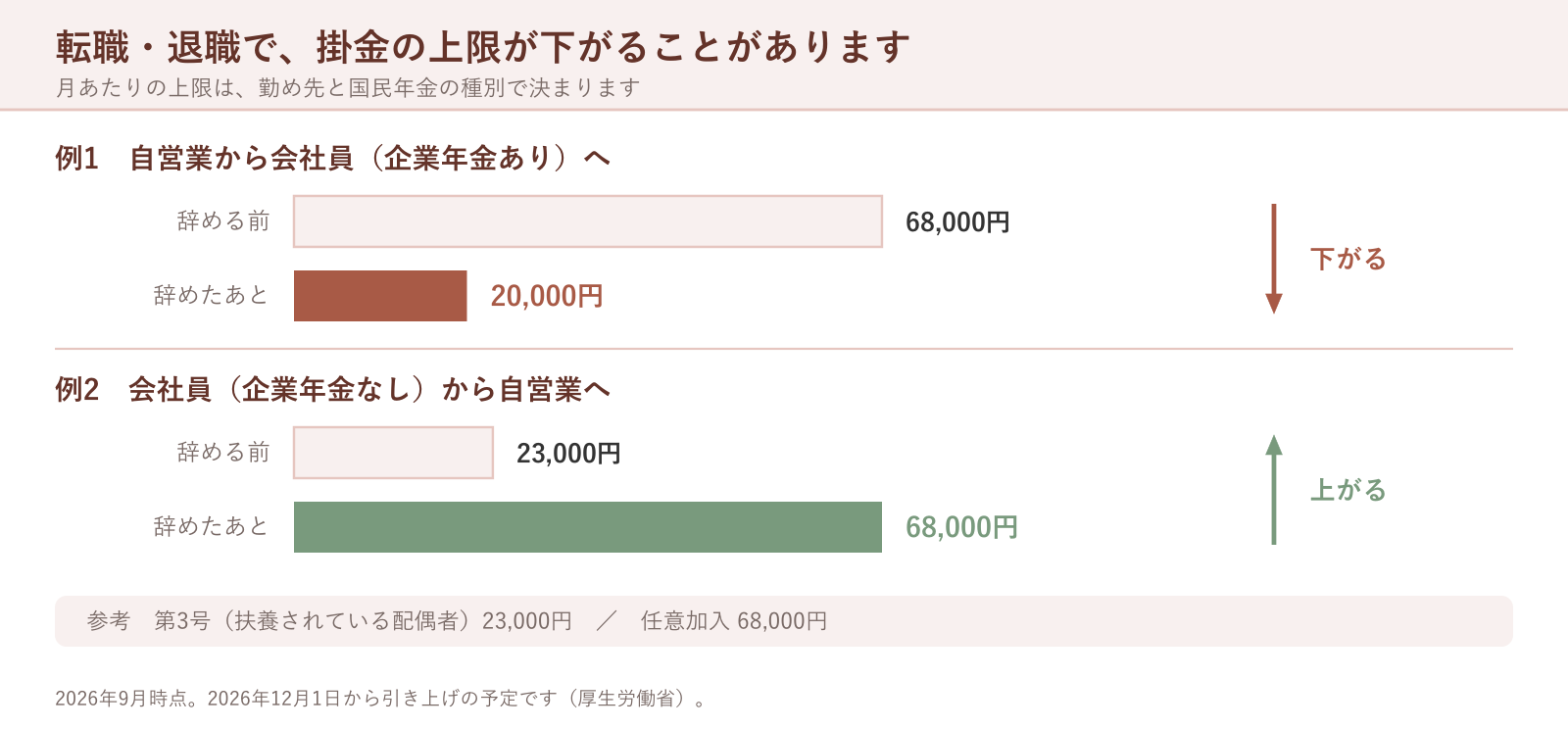Click the 例2 会社員から自営業 heading
This screenshot has width=1568, height=729.
333,389
